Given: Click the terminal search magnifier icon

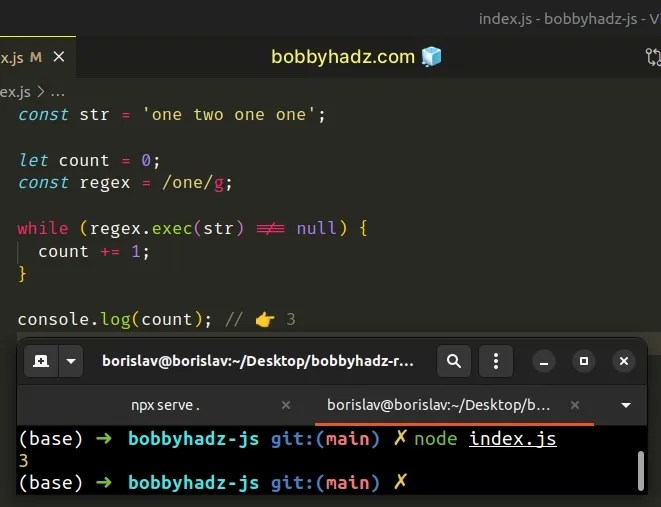Looking at the screenshot, I should point(454,361).
